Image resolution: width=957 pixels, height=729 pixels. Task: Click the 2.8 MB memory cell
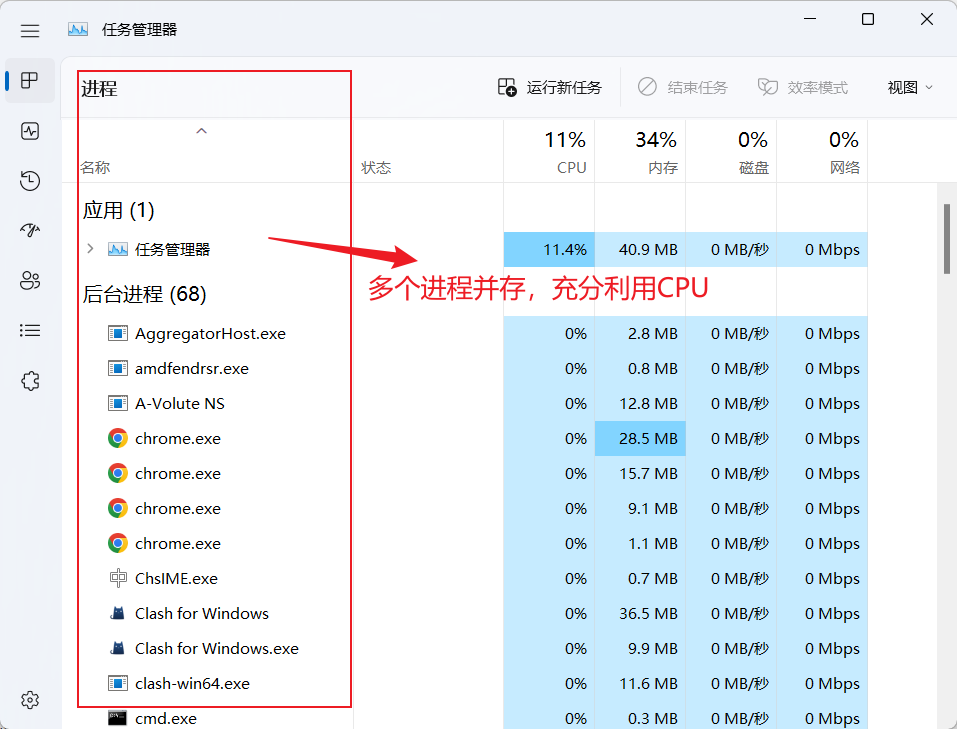tap(640, 333)
